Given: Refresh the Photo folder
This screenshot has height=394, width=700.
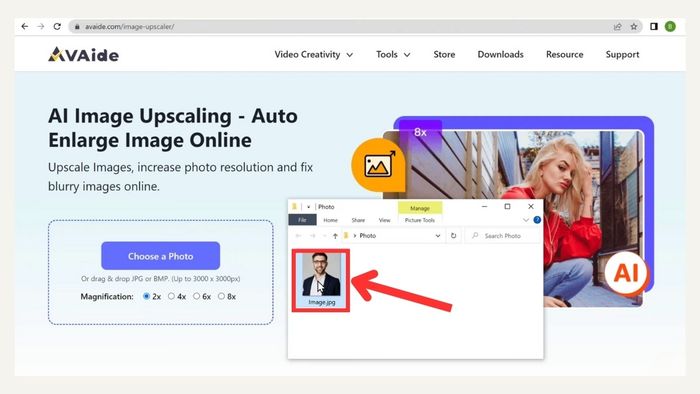Looking at the screenshot, I should point(454,236).
